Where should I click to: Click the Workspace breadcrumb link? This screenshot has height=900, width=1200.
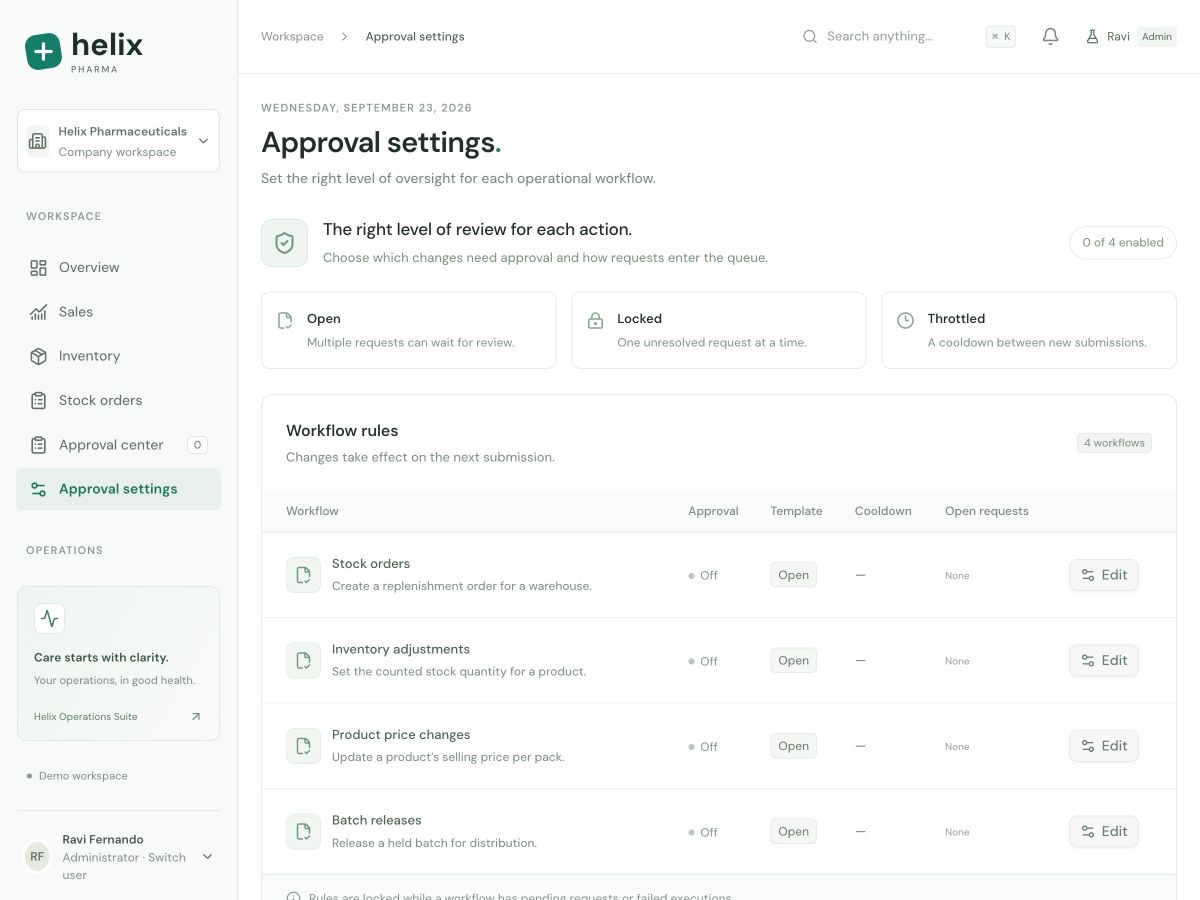[x=292, y=37]
